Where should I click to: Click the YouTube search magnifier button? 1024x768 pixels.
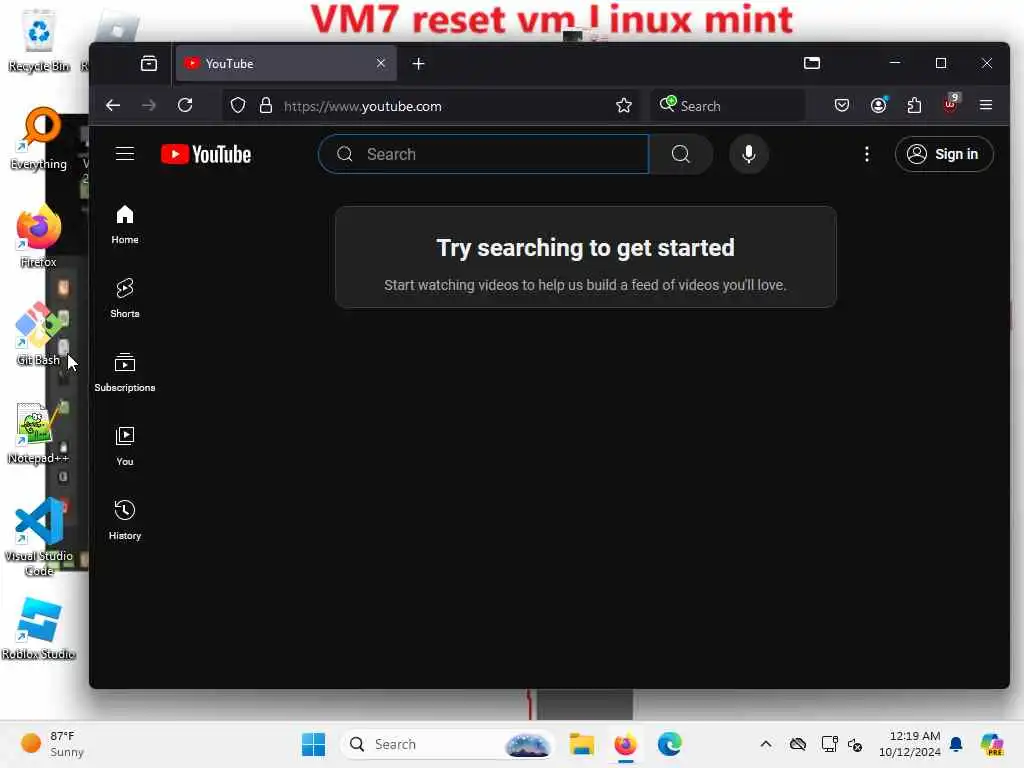click(x=680, y=154)
